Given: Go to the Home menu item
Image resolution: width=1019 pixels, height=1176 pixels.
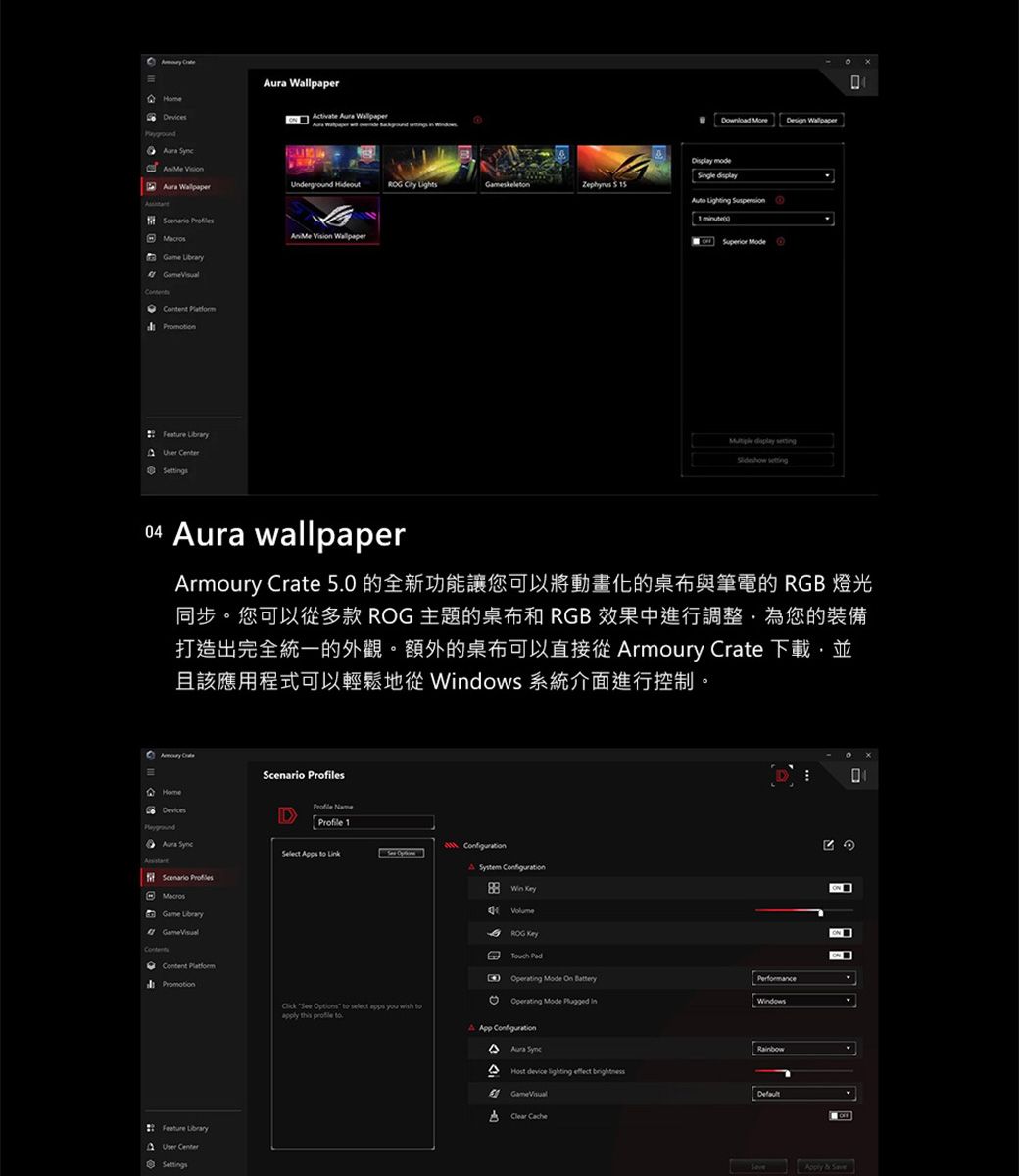Looking at the screenshot, I should (171, 98).
